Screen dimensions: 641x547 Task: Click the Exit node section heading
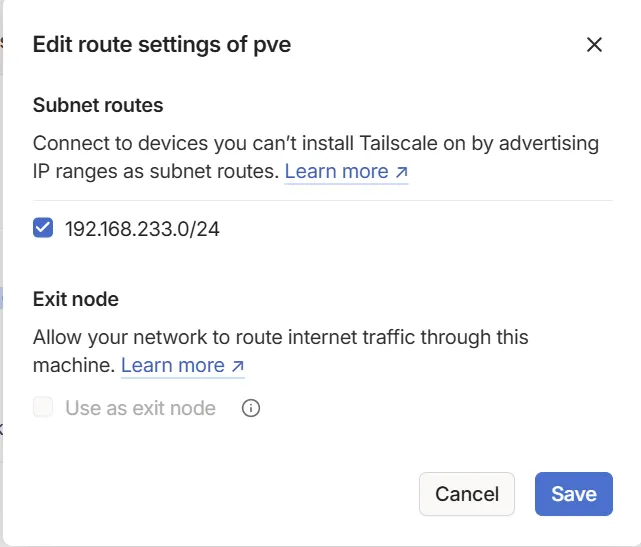point(76,299)
